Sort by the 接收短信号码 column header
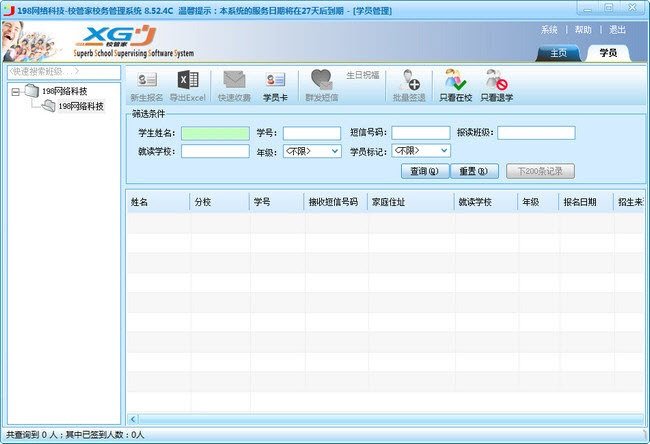650x444 pixels. [336, 202]
